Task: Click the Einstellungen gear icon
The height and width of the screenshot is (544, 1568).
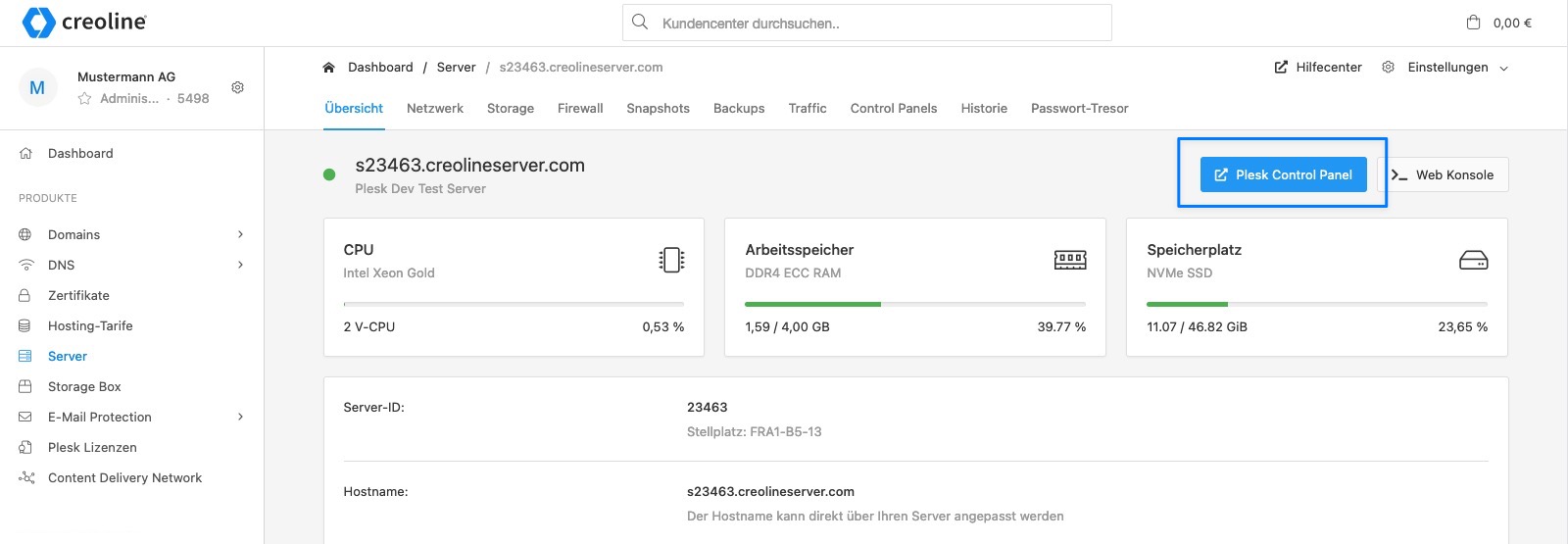Action: click(1388, 67)
